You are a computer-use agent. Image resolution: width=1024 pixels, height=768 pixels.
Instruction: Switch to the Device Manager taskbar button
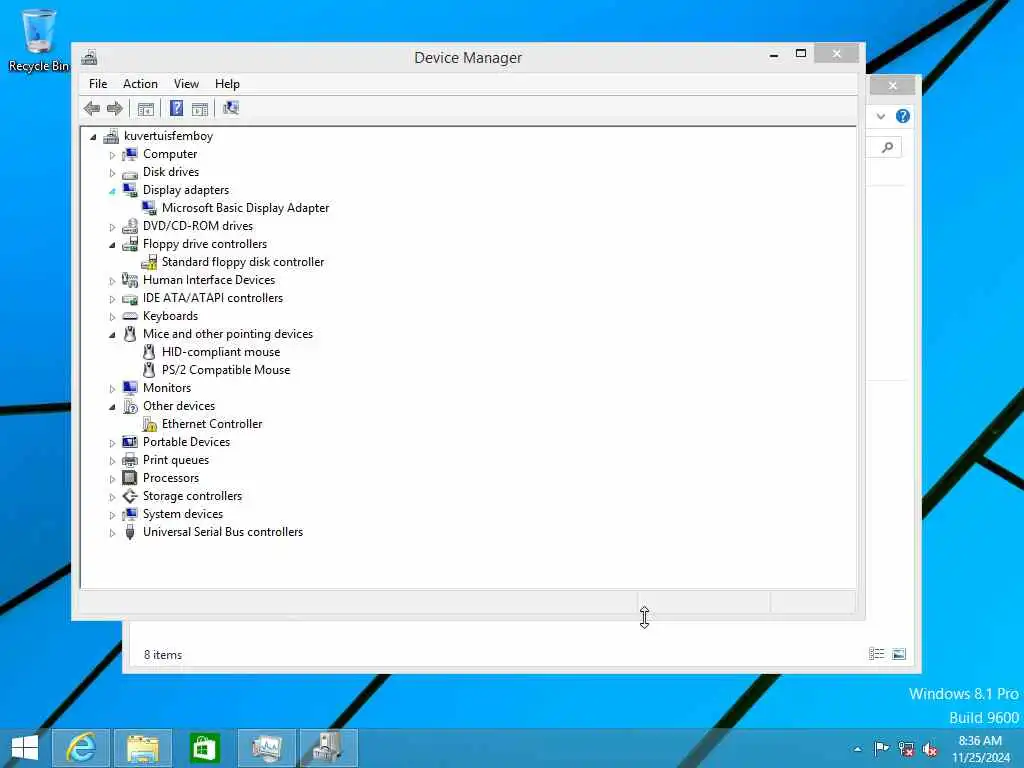coord(328,748)
